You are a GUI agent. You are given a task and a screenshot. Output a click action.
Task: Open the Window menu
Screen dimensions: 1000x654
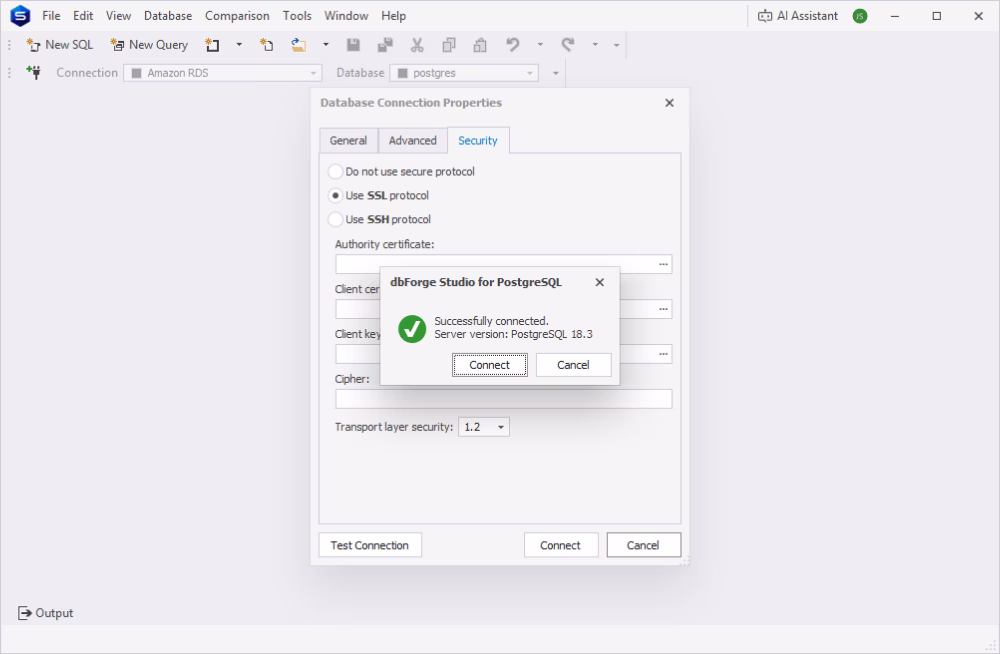346,15
